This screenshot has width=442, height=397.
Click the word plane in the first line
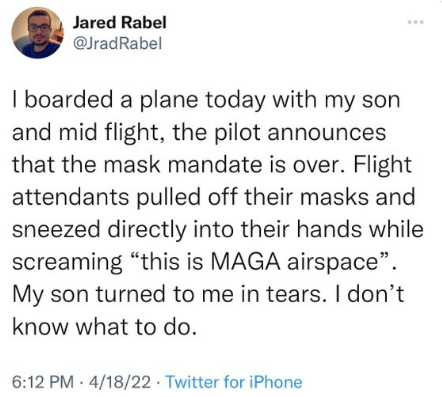[x=168, y=101]
